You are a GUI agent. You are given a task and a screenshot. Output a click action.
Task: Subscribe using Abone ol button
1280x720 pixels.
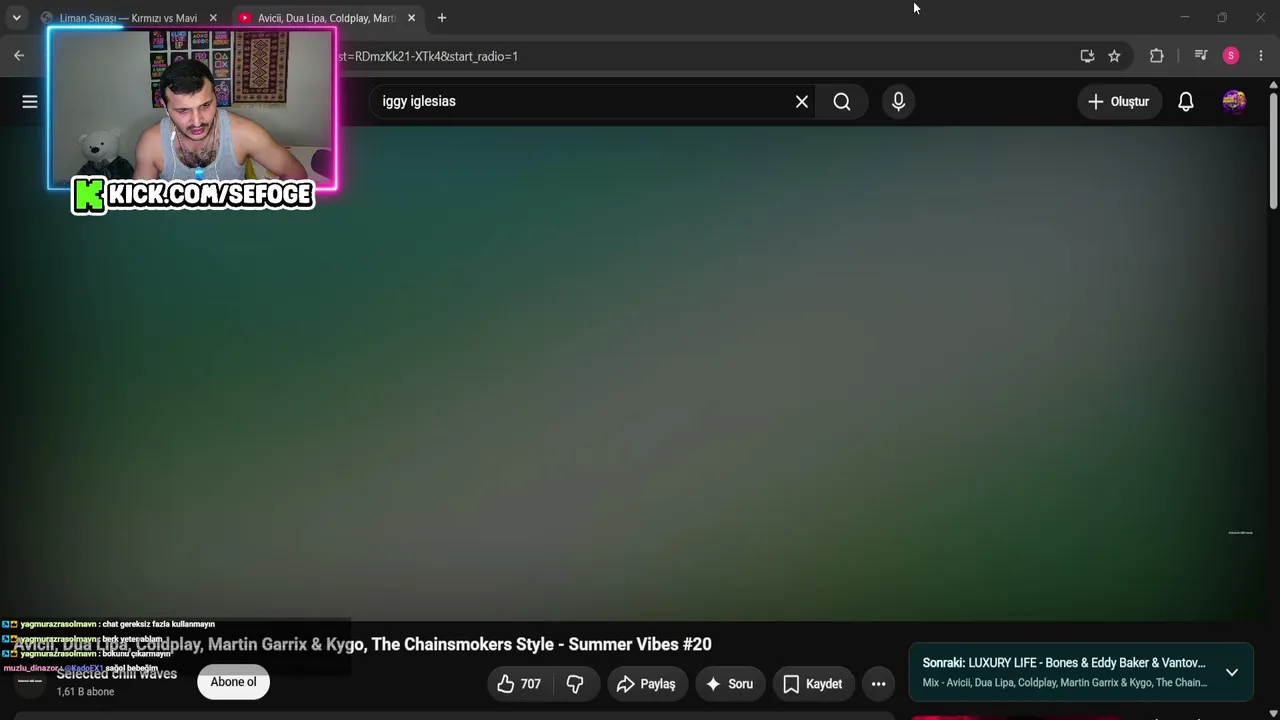click(x=233, y=682)
